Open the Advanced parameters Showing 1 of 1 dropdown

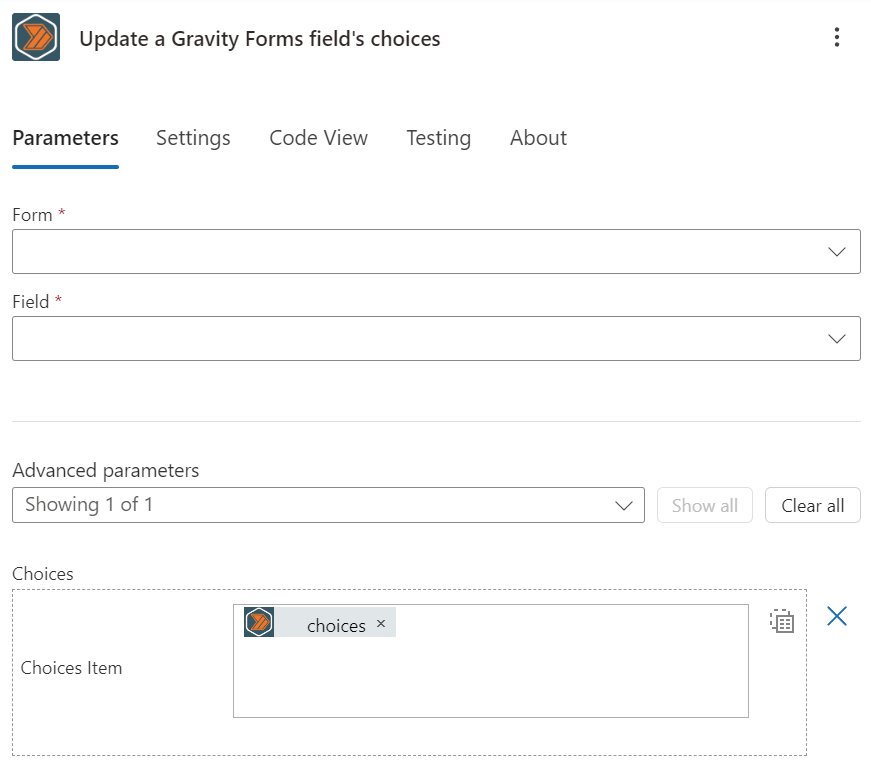point(328,505)
